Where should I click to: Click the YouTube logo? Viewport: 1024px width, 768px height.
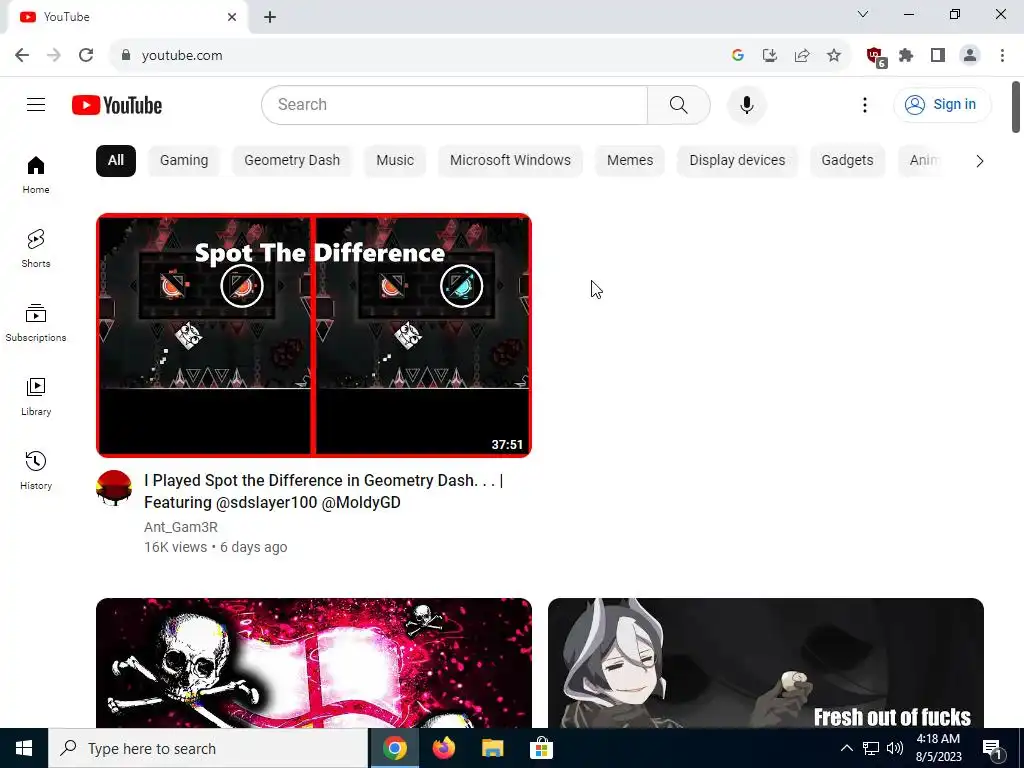coord(117,105)
